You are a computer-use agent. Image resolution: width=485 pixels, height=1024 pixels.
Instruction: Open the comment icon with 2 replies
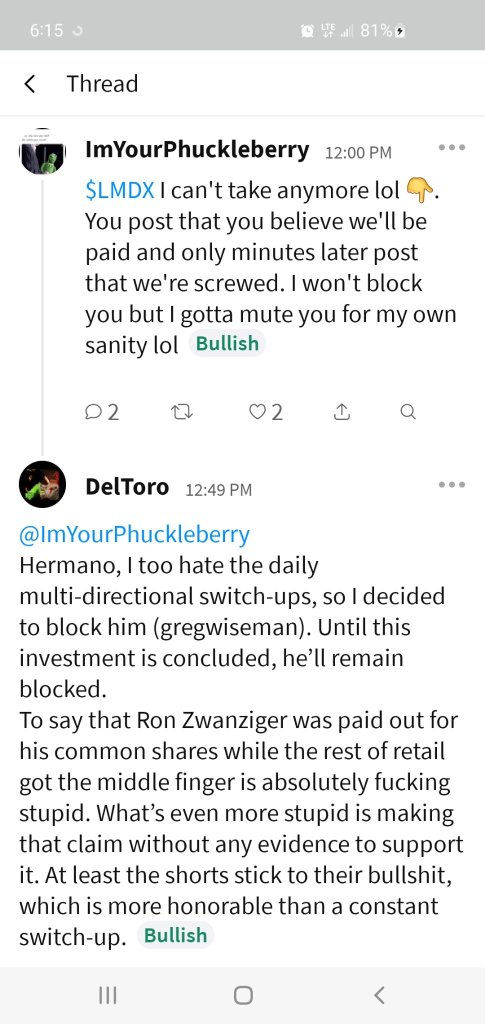102,412
